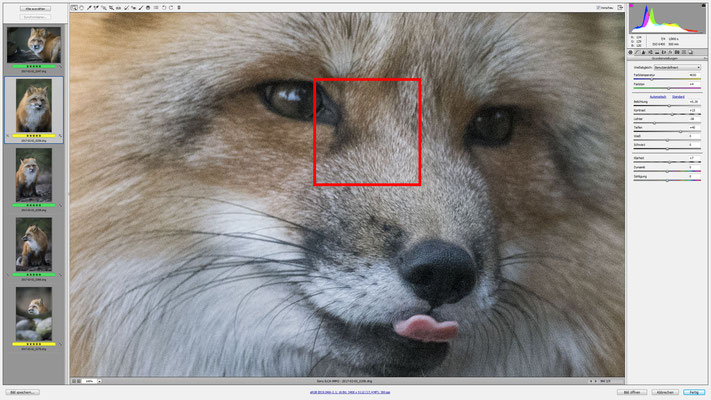Open the Lens Corrections panel tab
Image resolution: width=711 pixels, height=400 pixels.
pos(664,53)
